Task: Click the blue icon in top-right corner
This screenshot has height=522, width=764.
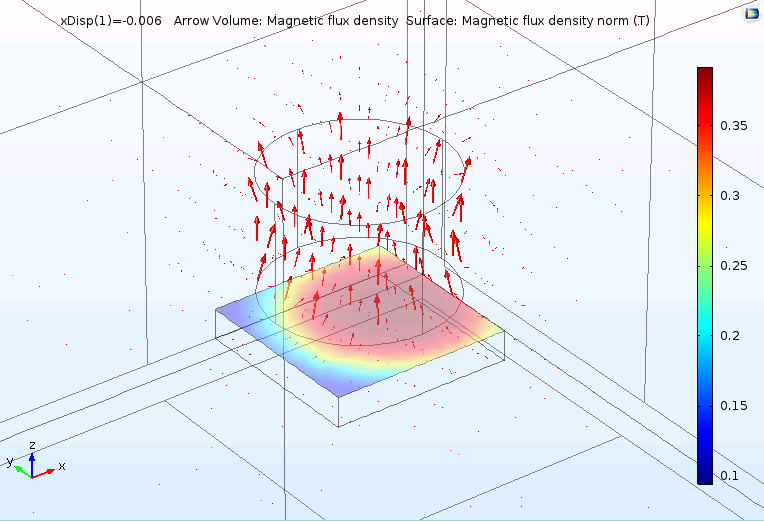Action: [x=751, y=14]
